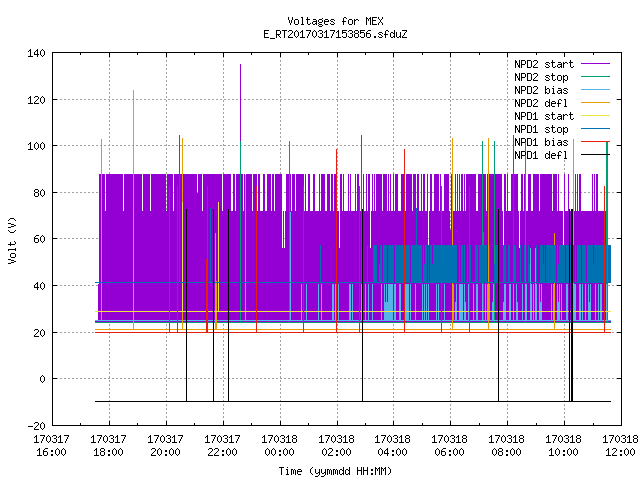The height and width of the screenshot is (480, 640).
Task: Click the chart title "Voltages for MEX"
Action: [x=335, y=21]
